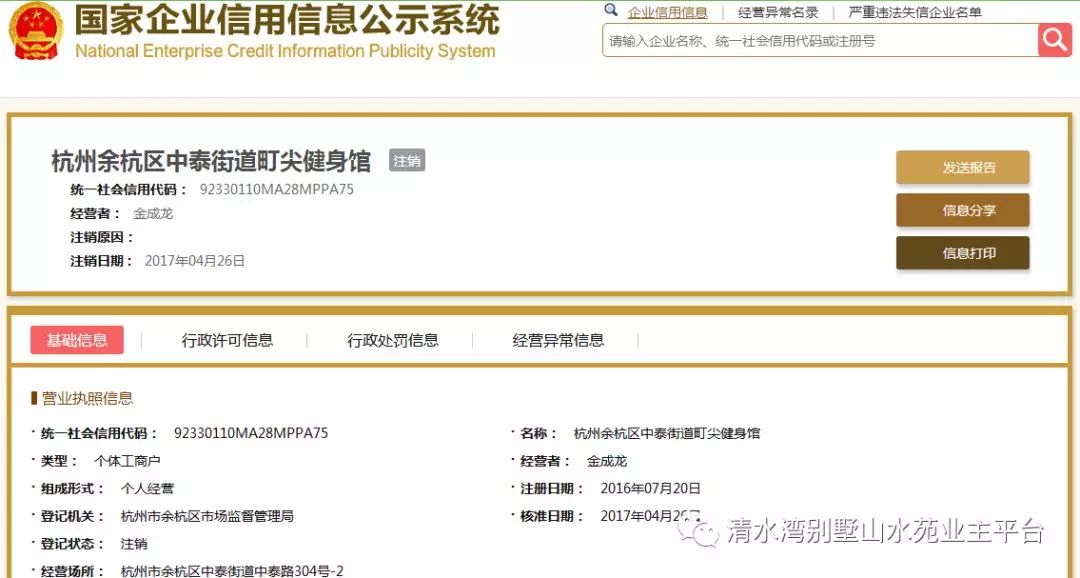Click license section credit code value
Viewport: 1080px width, 578px height.
tap(251, 433)
